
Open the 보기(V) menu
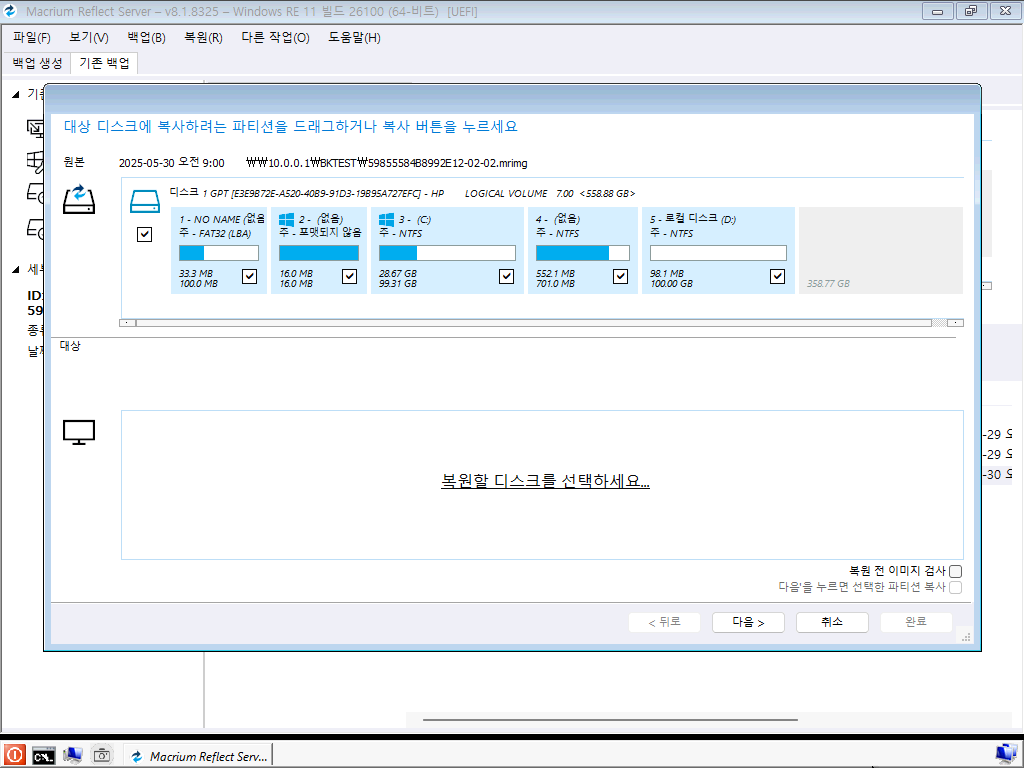[x=89, y=37]
